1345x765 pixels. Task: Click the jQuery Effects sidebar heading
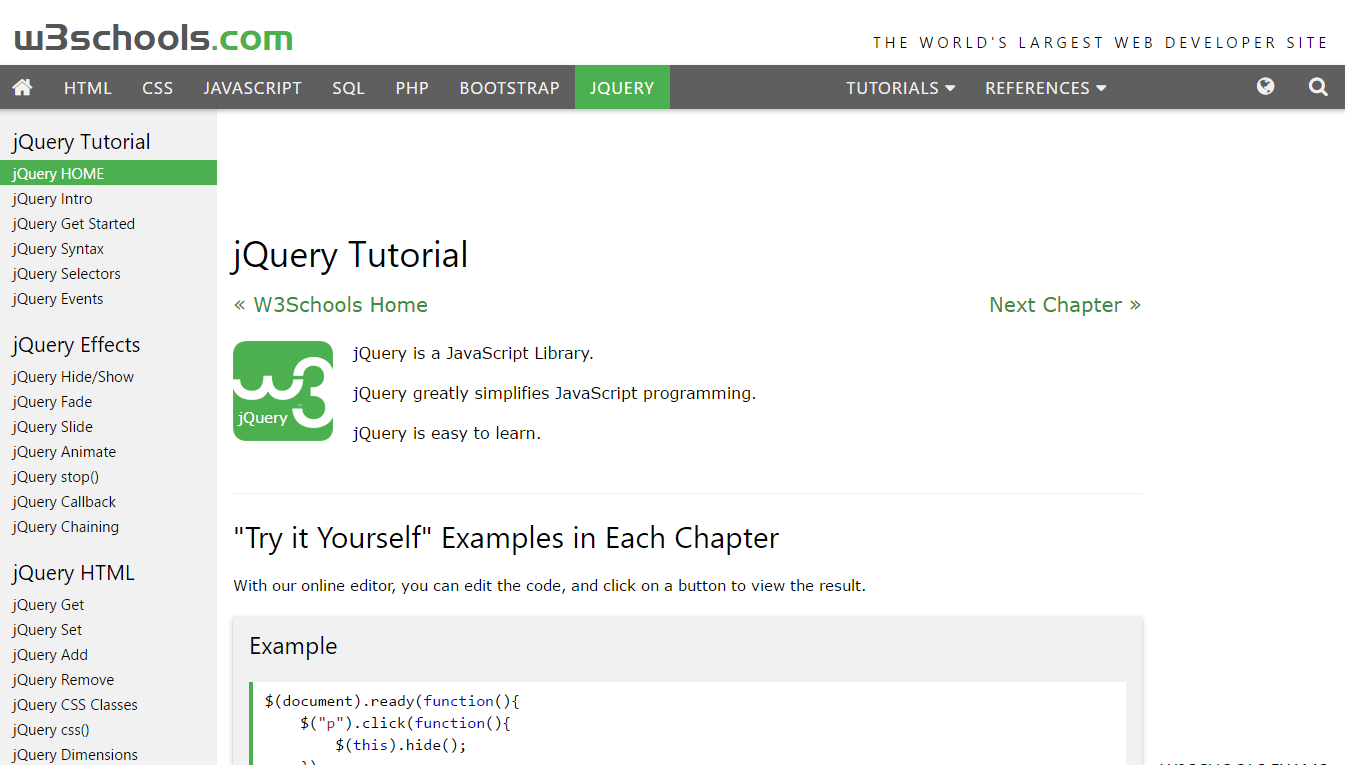coord(76,345)
